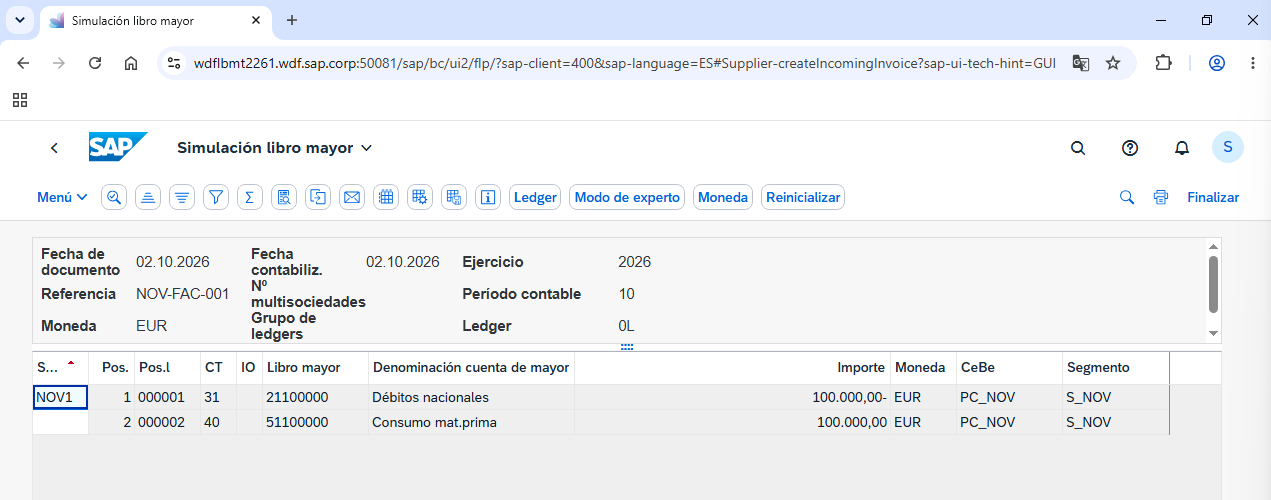This screenshot has height=500, width=1271.
Task: Click the information 'i' toolbar icon
Action: tap(488, 197)
